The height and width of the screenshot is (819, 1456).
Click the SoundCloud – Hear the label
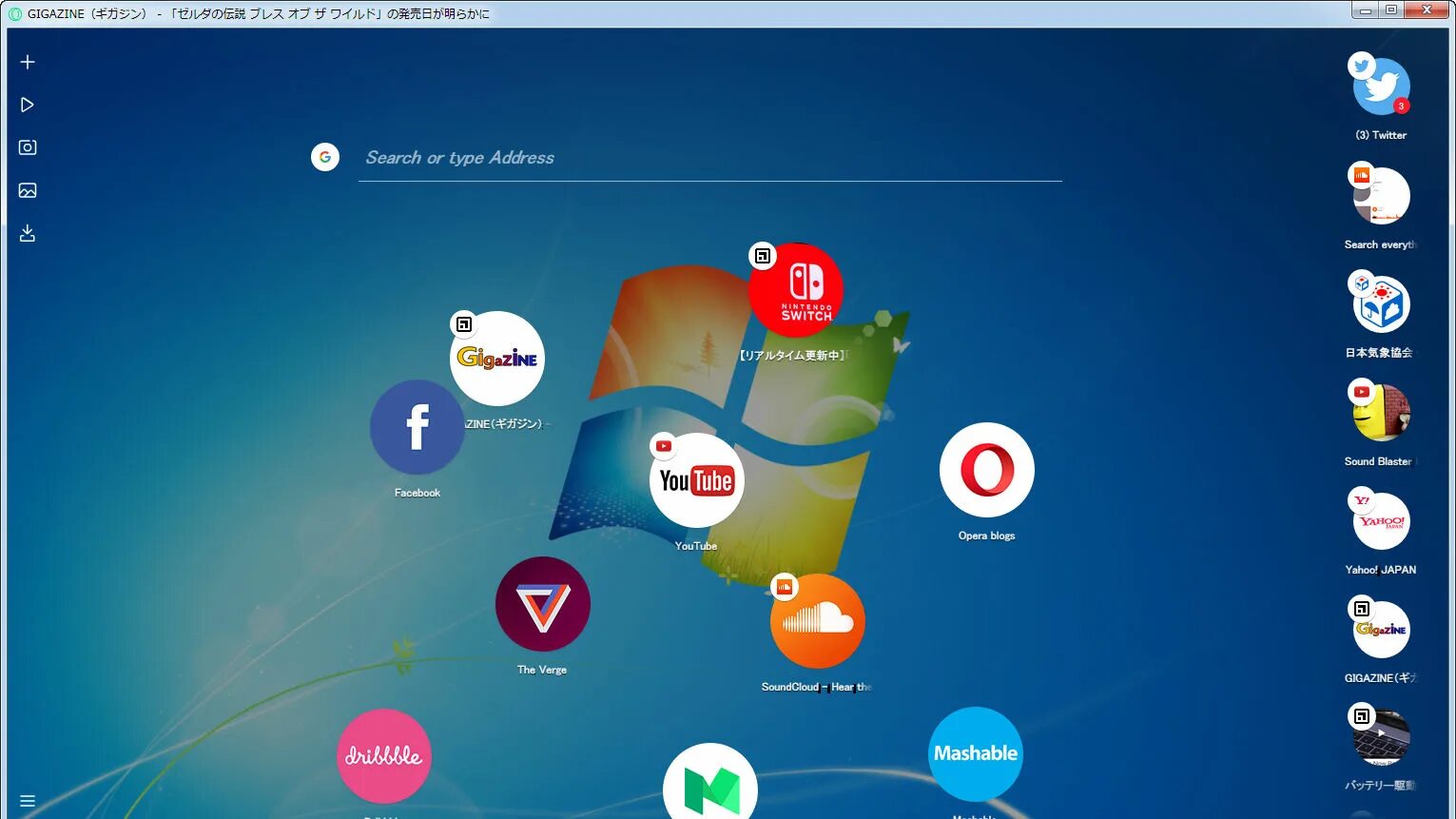click(x=817, y=687)
